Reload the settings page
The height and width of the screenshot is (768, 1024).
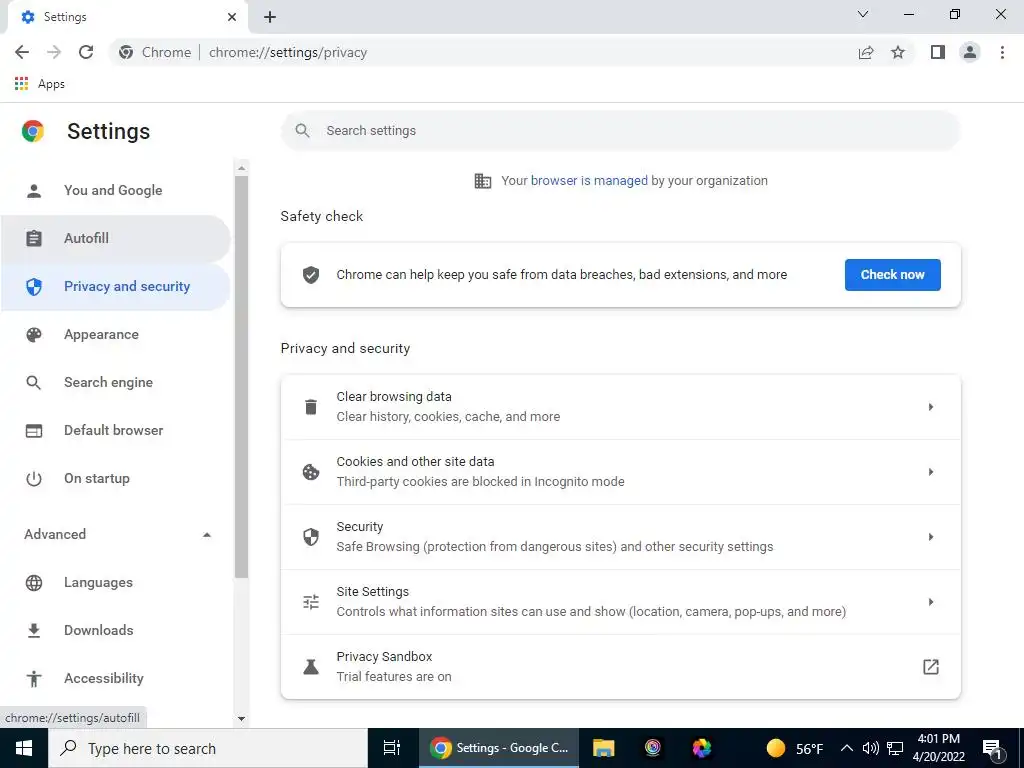click(86, 52)
